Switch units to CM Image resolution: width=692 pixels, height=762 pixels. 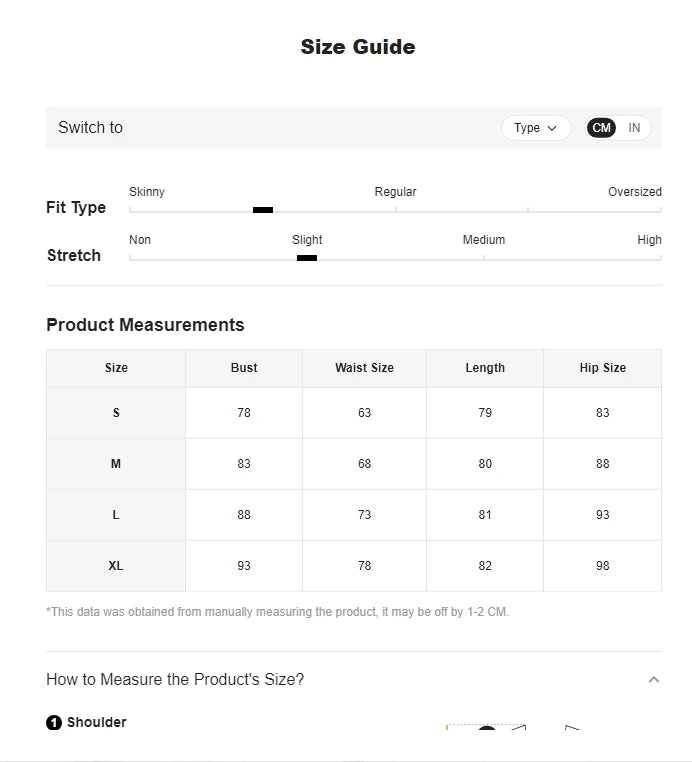click(x=601, y=128)
